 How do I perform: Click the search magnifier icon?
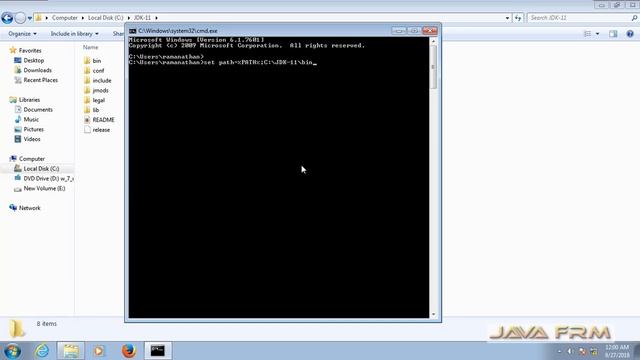pyautogui.click(x=634, y=18)
